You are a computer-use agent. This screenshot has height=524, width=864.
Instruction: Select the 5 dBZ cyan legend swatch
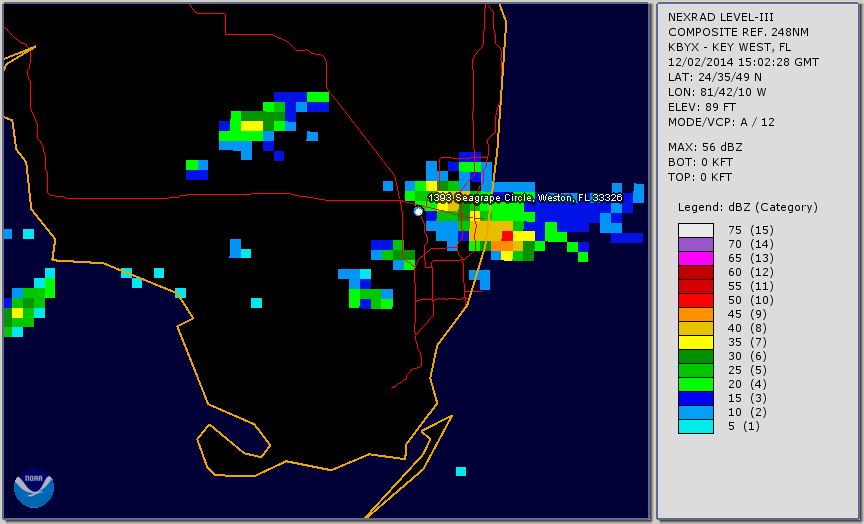pos(695,426)
